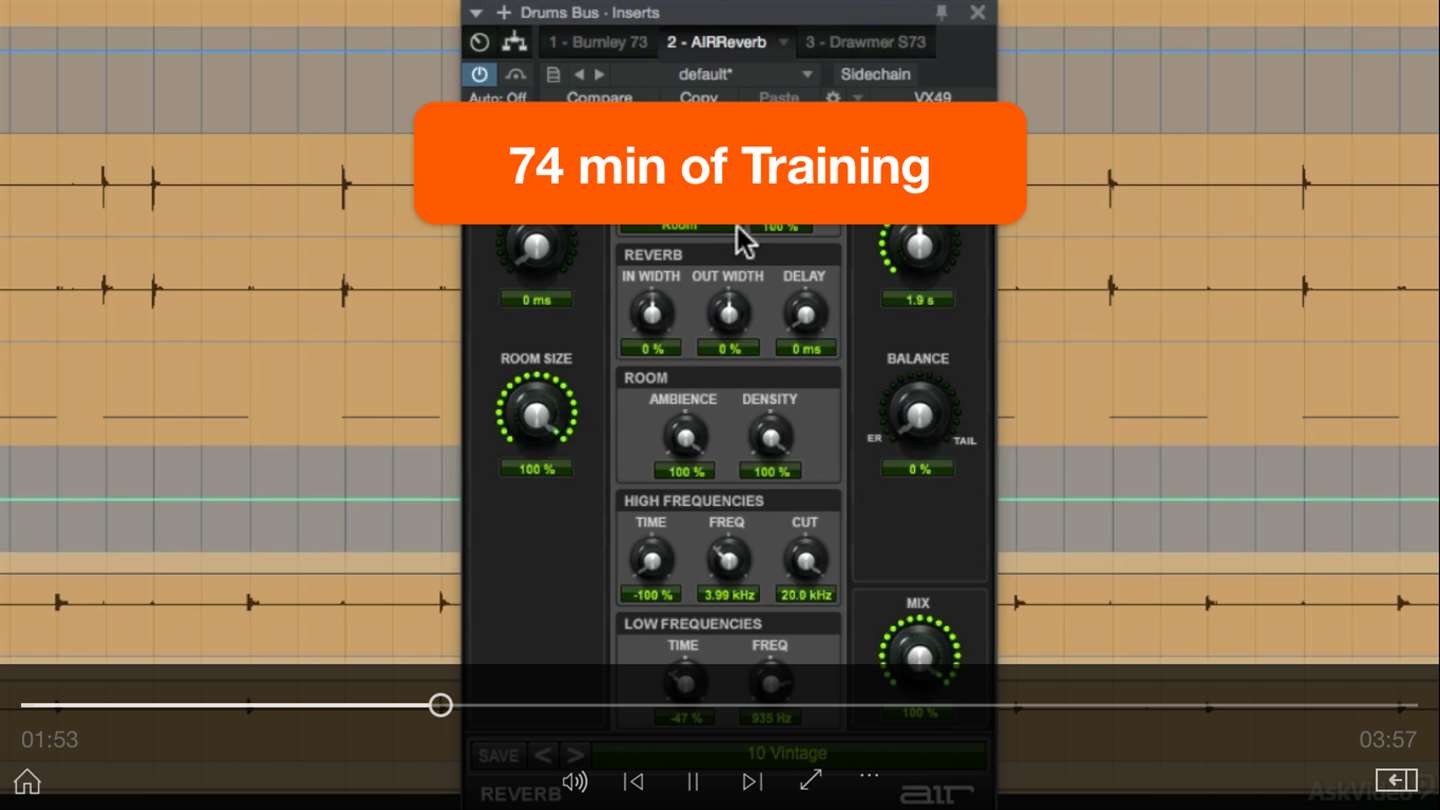Click the Copy button
1440x810 pixels.
pyautogui.click(x=698, y=97)
